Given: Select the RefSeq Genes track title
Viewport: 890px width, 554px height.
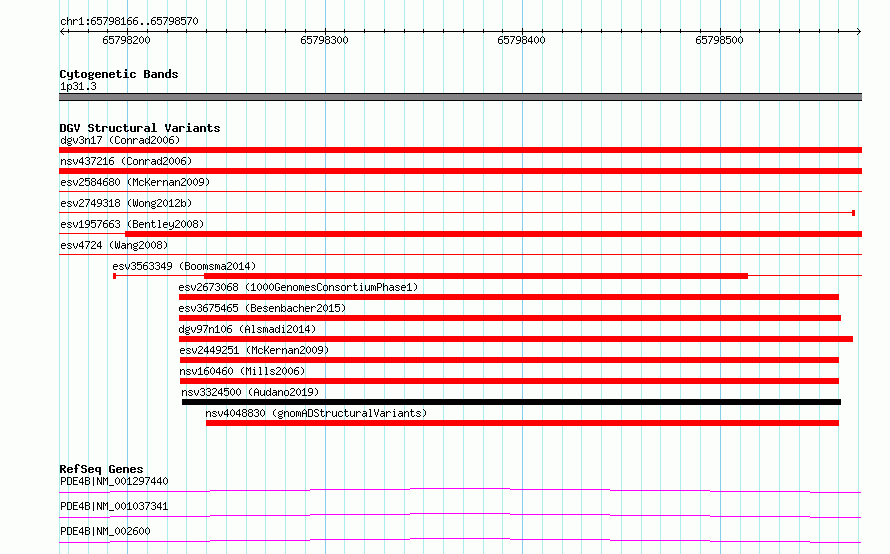Looking at the screenshot, I should coord(101,469).
